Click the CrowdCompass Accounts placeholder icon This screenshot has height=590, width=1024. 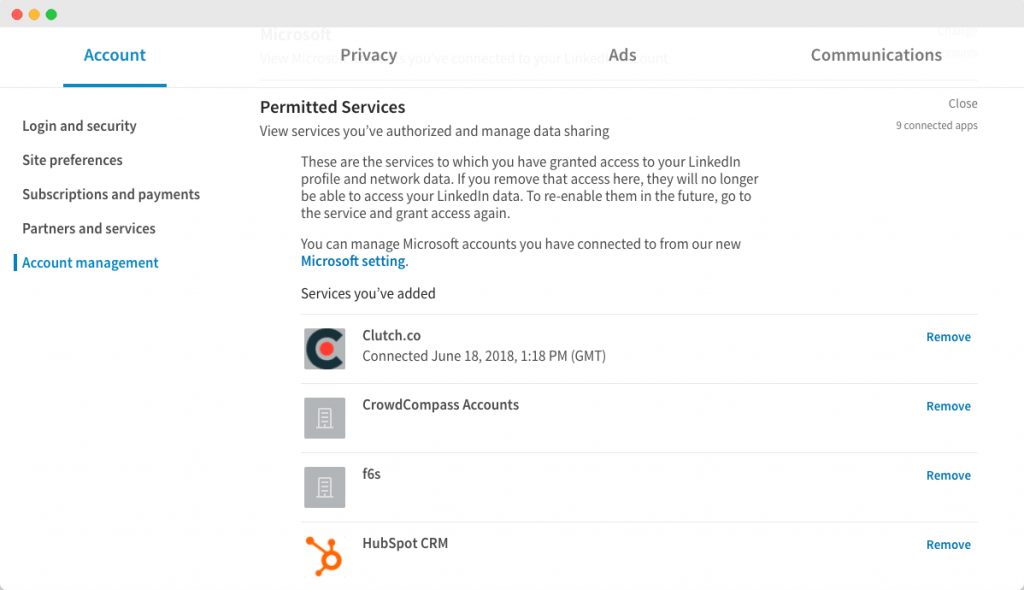pos(325,418)
